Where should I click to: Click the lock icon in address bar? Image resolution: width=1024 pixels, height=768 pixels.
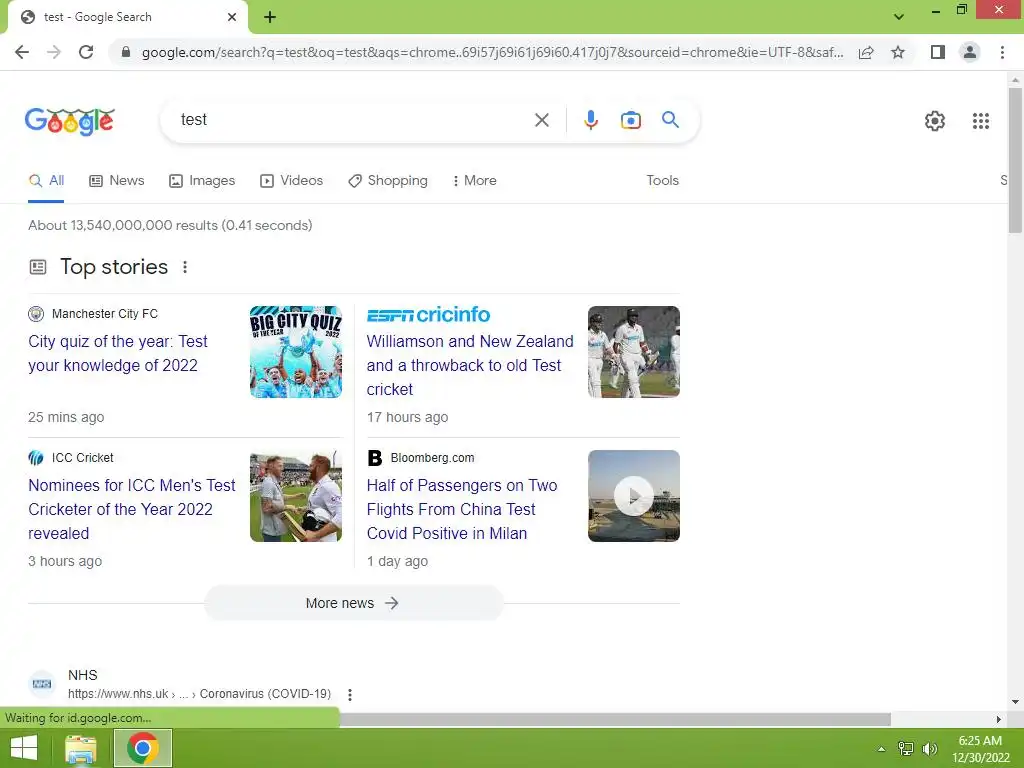(x=126, y=52)
